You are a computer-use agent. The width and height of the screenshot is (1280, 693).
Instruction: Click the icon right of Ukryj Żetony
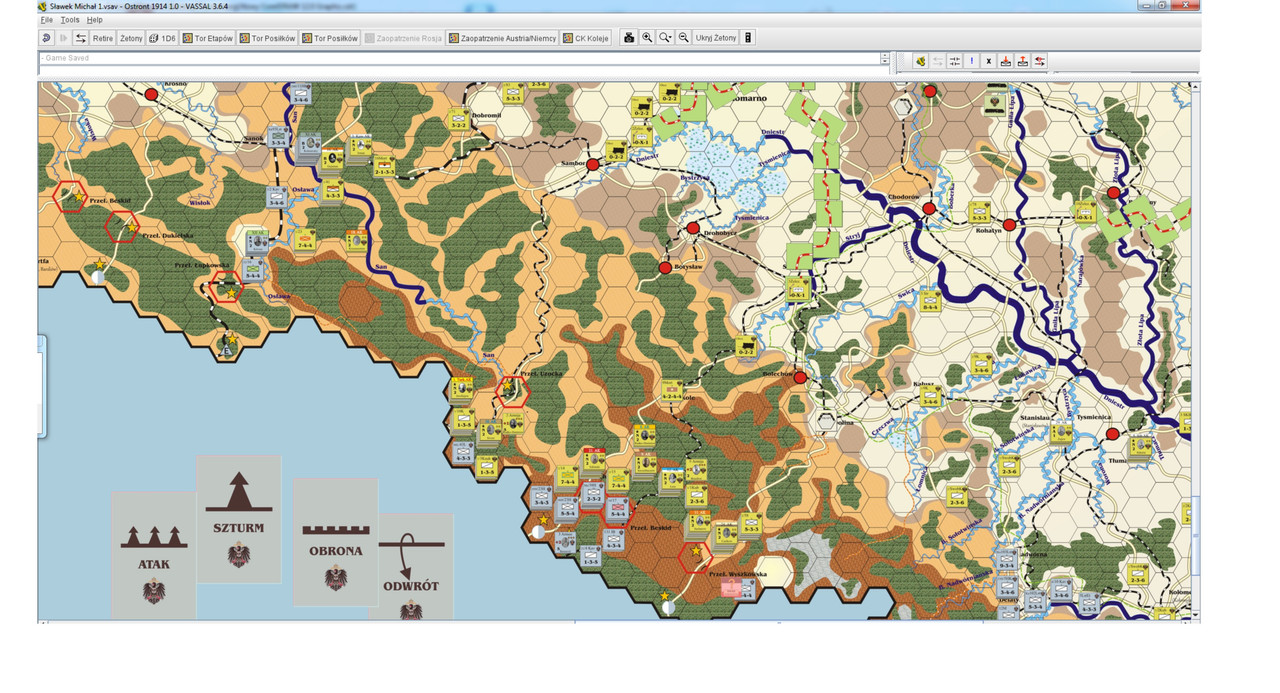[x=748, y=38]
